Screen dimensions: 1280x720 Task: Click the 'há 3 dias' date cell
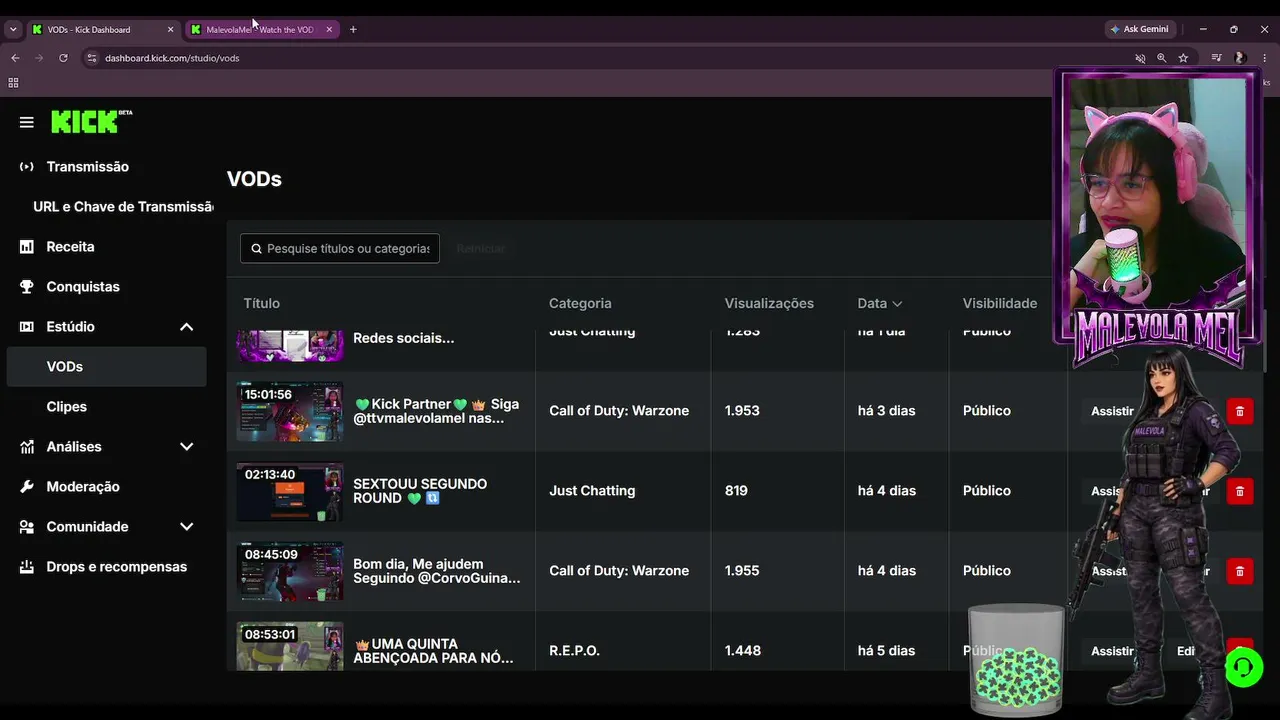click(886, 411)
